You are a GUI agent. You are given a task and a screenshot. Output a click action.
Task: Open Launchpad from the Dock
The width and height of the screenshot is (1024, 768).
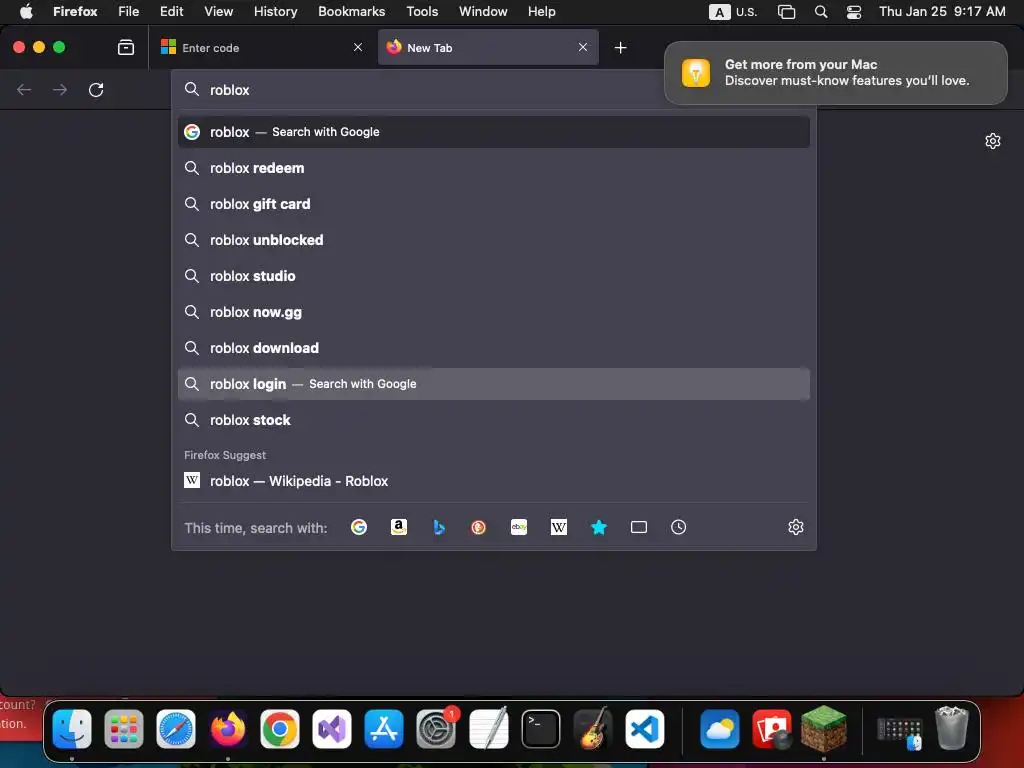click(124, 728)
